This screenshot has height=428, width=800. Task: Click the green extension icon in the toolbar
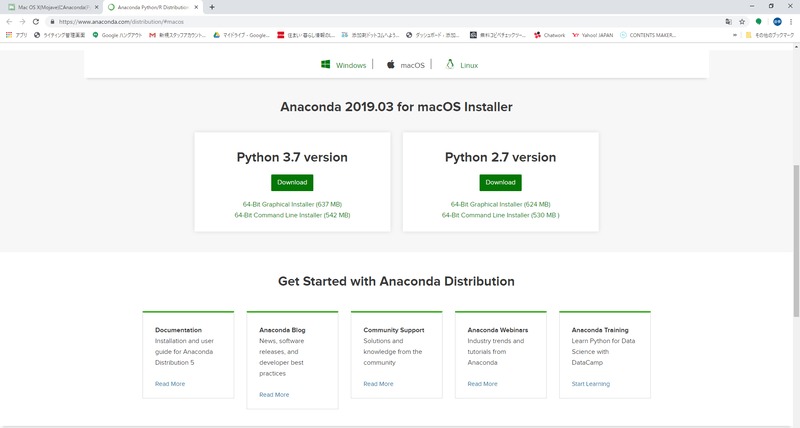pyautogui.click(x=759, y=22)
